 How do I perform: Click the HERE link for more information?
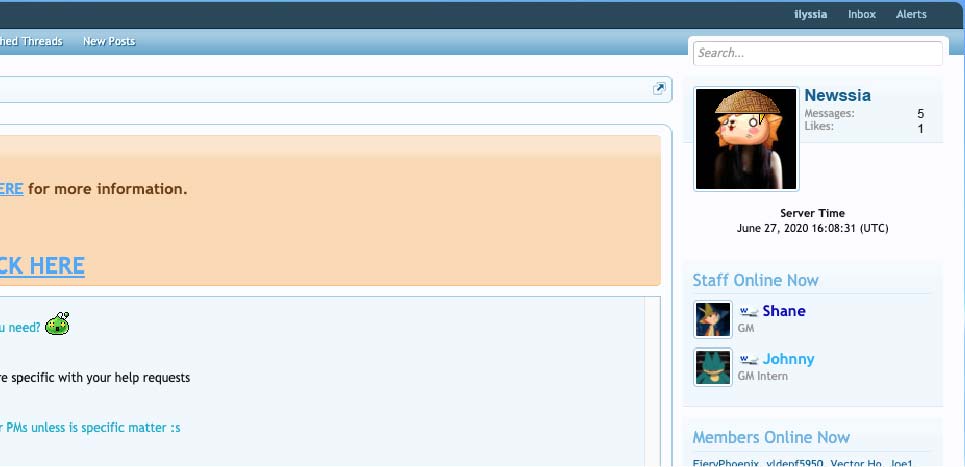11,188
